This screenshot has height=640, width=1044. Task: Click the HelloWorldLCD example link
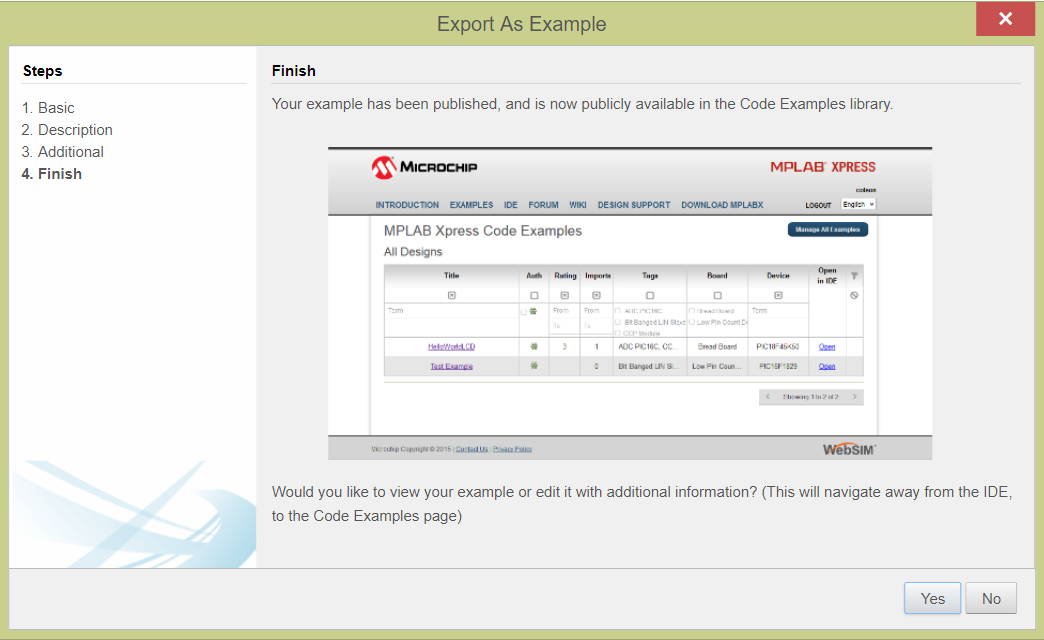point(451,347)
